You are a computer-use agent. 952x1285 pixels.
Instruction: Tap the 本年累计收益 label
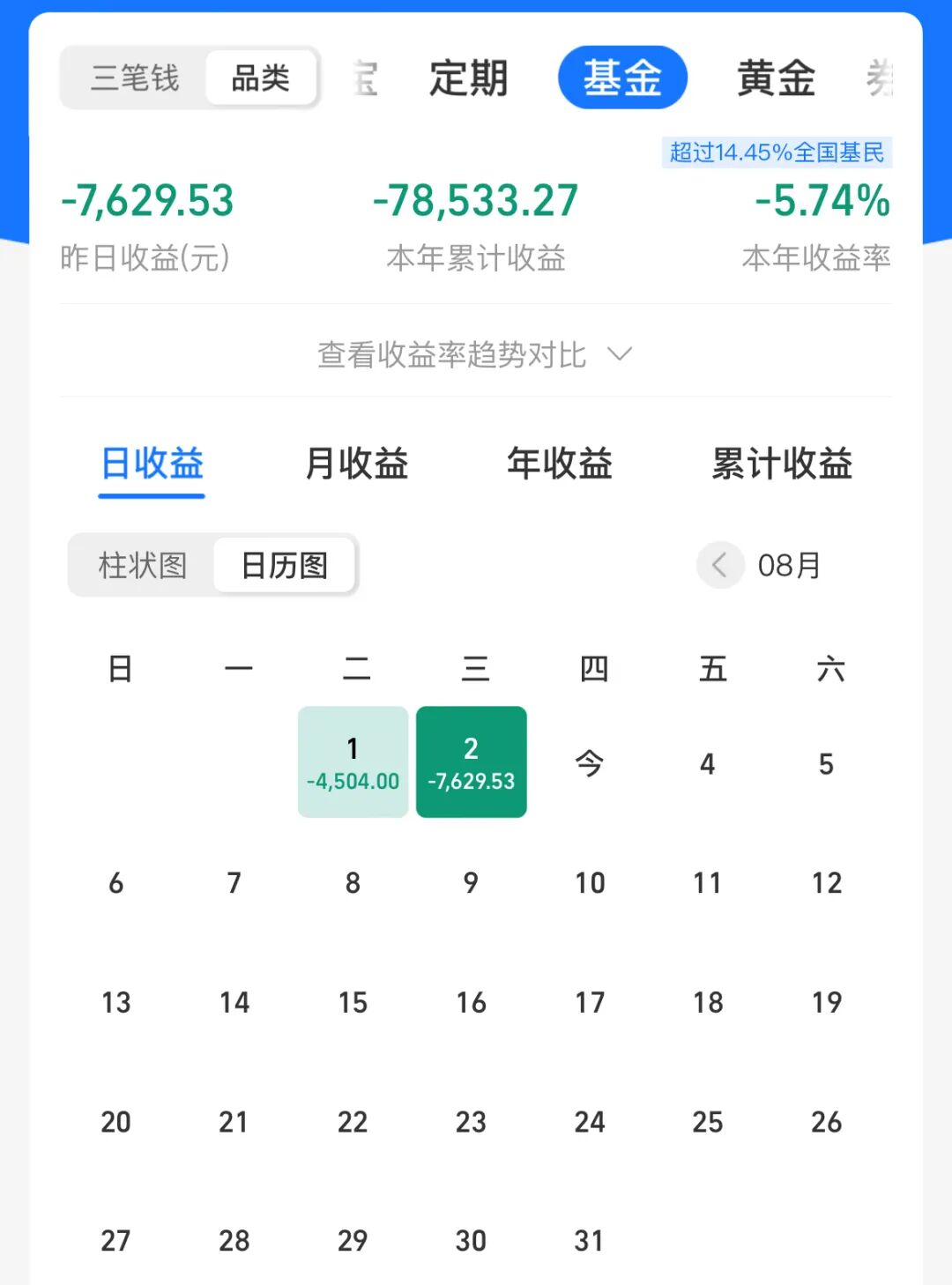tap(476, 258)
